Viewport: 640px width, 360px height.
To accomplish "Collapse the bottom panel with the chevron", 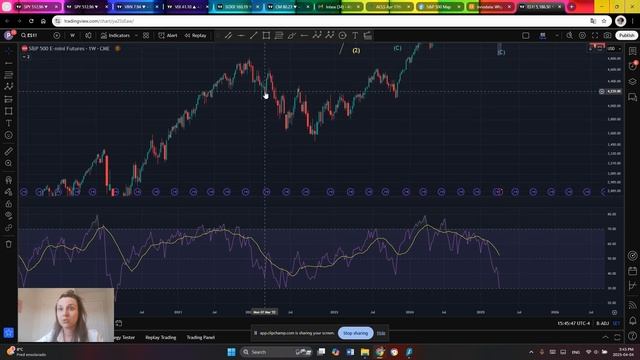I will pyautogui.click(x=605, y=337).
